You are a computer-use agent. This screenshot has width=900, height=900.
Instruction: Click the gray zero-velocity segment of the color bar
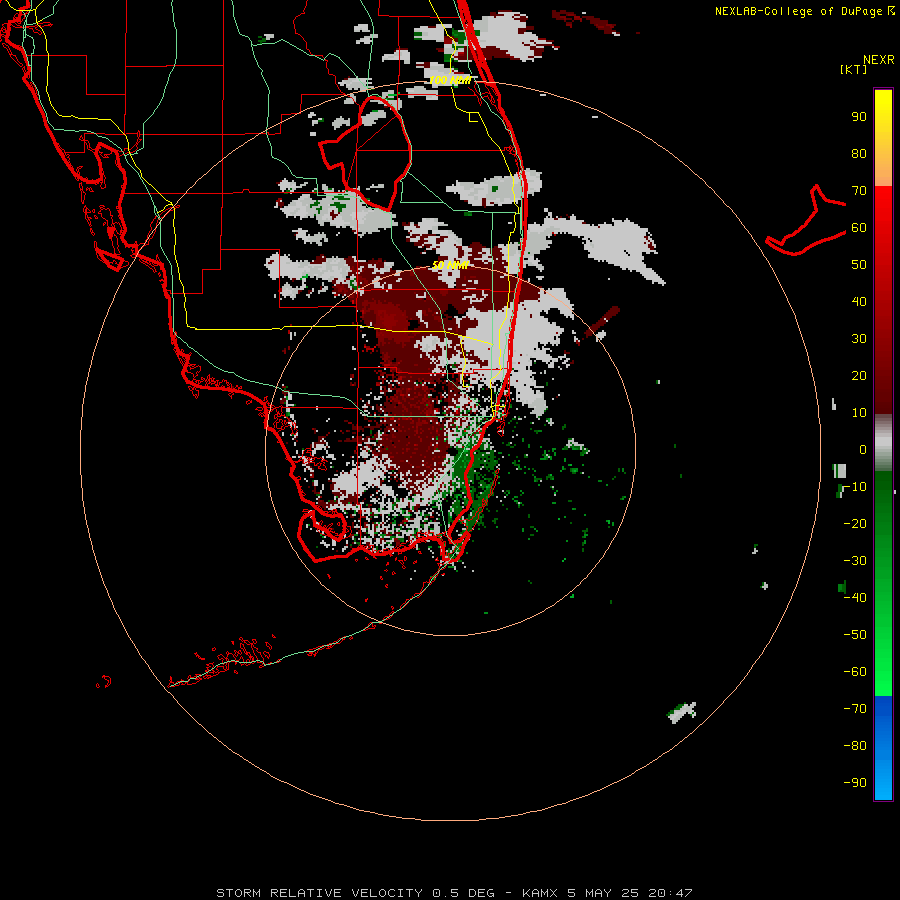(883, 443)
